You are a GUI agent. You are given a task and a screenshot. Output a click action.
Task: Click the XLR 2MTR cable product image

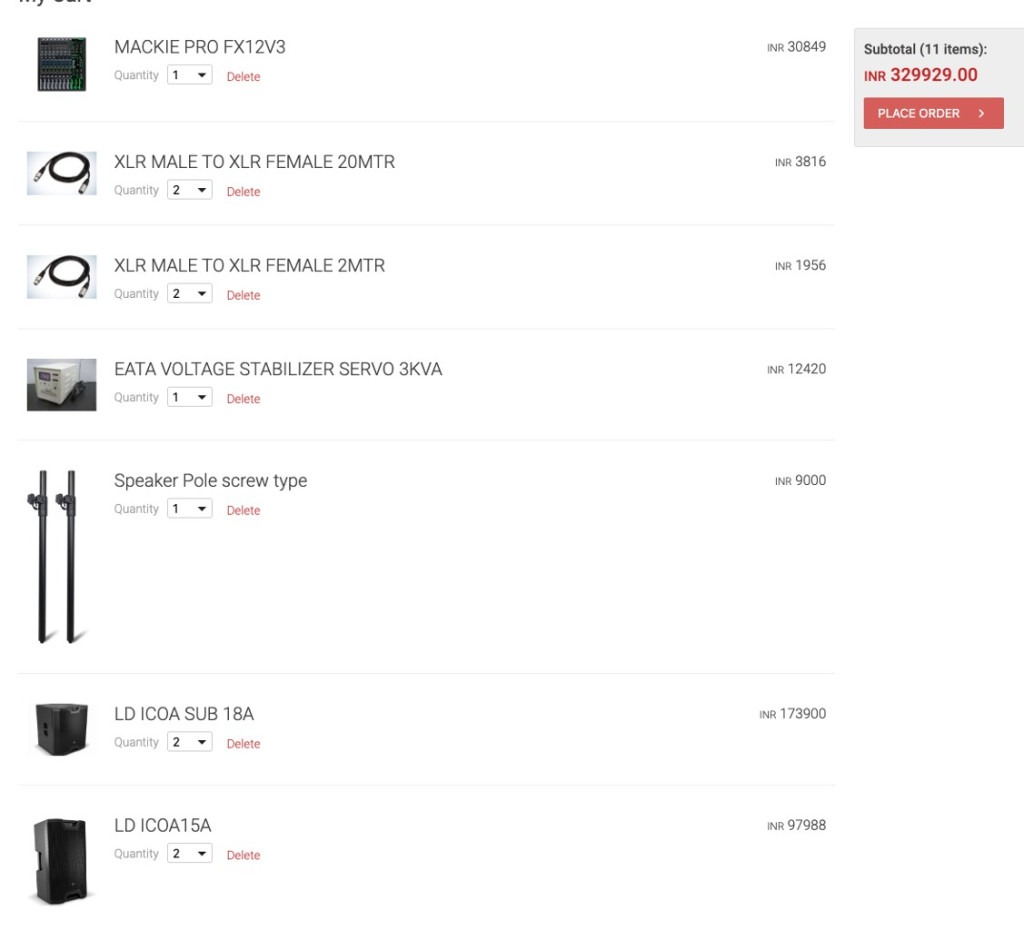[x=61, y=277]
